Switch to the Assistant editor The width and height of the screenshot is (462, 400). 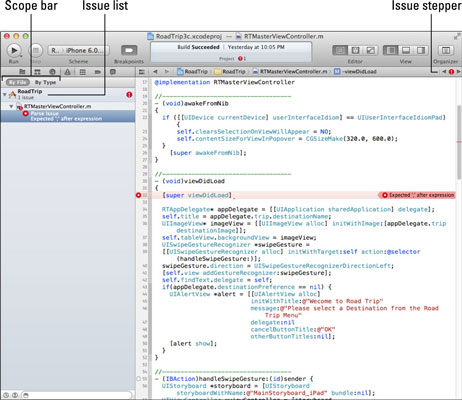355,50
